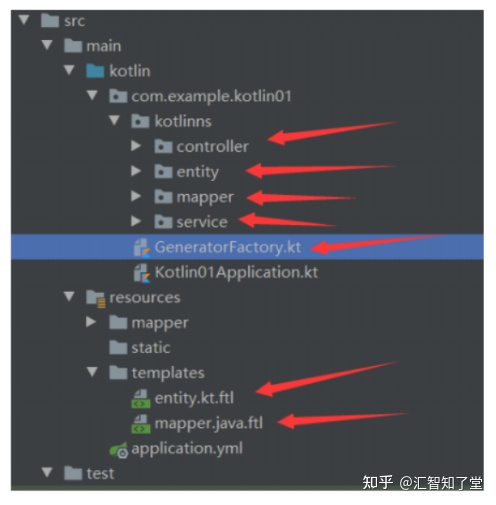Screen dimensions: 496x505
Task: Click the application.yml Spring config icon
Action: pyautogui.click(x=119, y=449)
